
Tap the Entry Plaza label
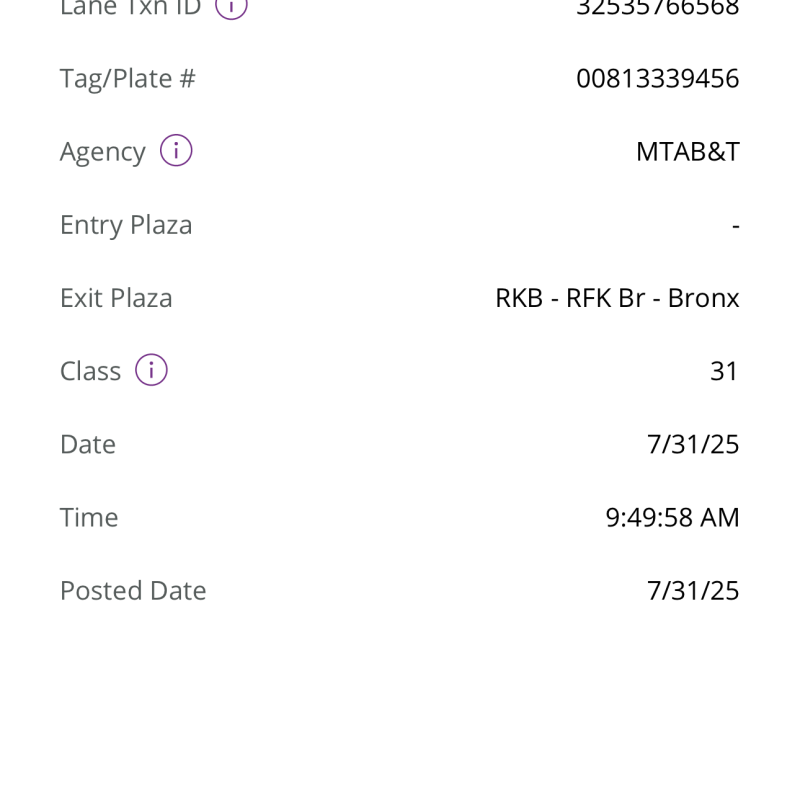[x=126, y=225]
